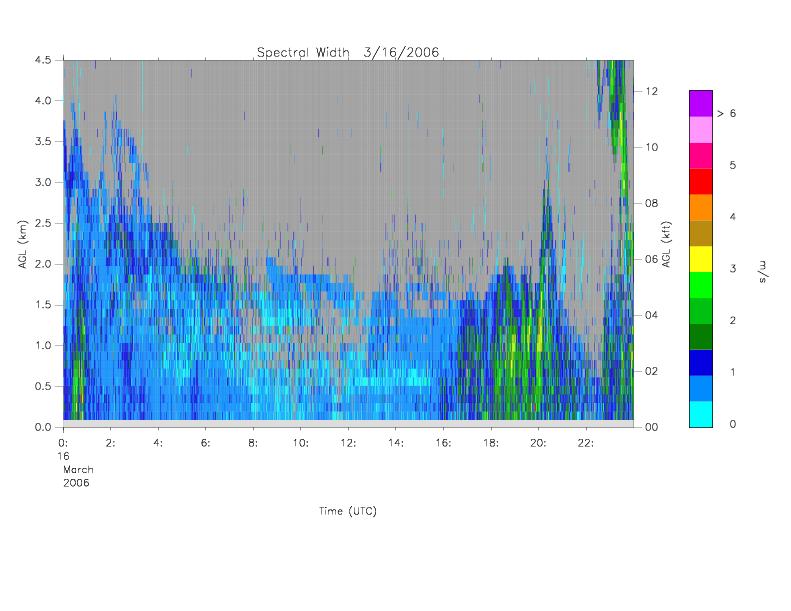Click the '06' kft axis tick label
791x611 pixels.
coord(652,259)
